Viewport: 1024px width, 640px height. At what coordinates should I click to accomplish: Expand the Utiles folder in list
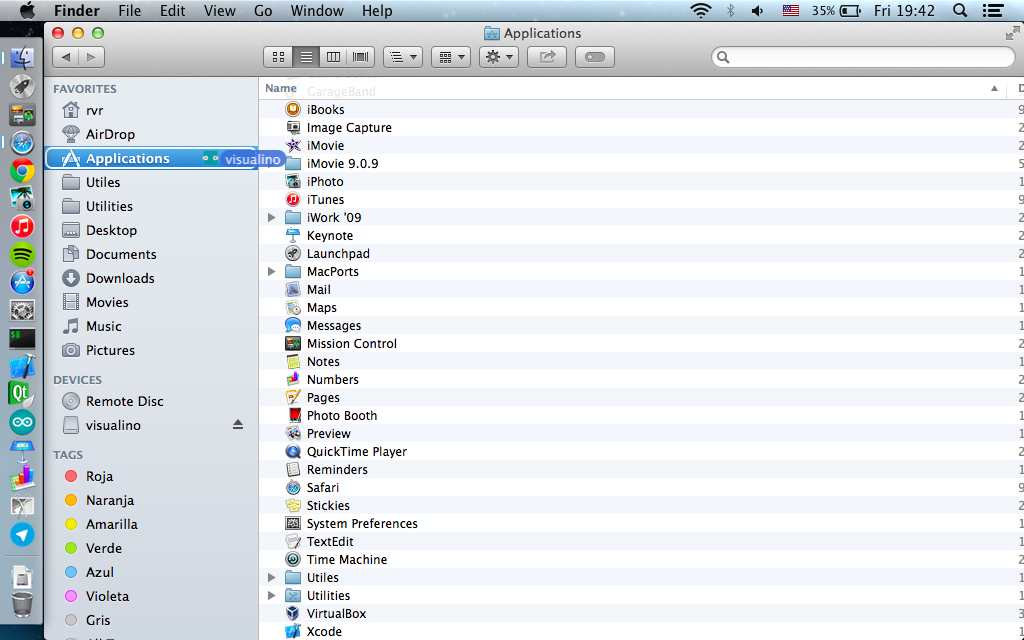(x=272, y=577)
